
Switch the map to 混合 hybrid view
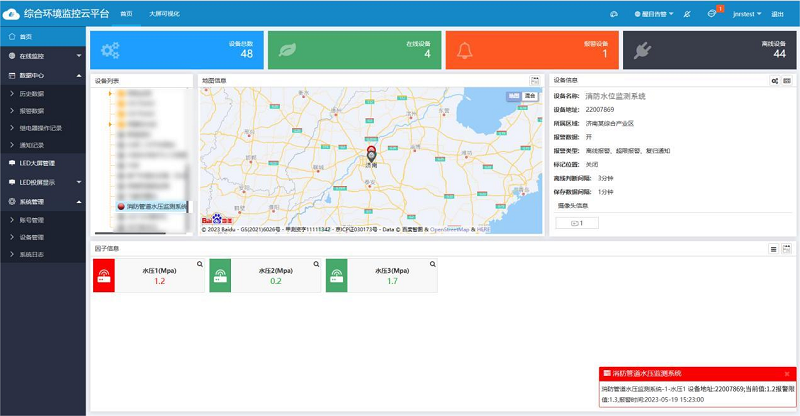(x=530, y=96)
